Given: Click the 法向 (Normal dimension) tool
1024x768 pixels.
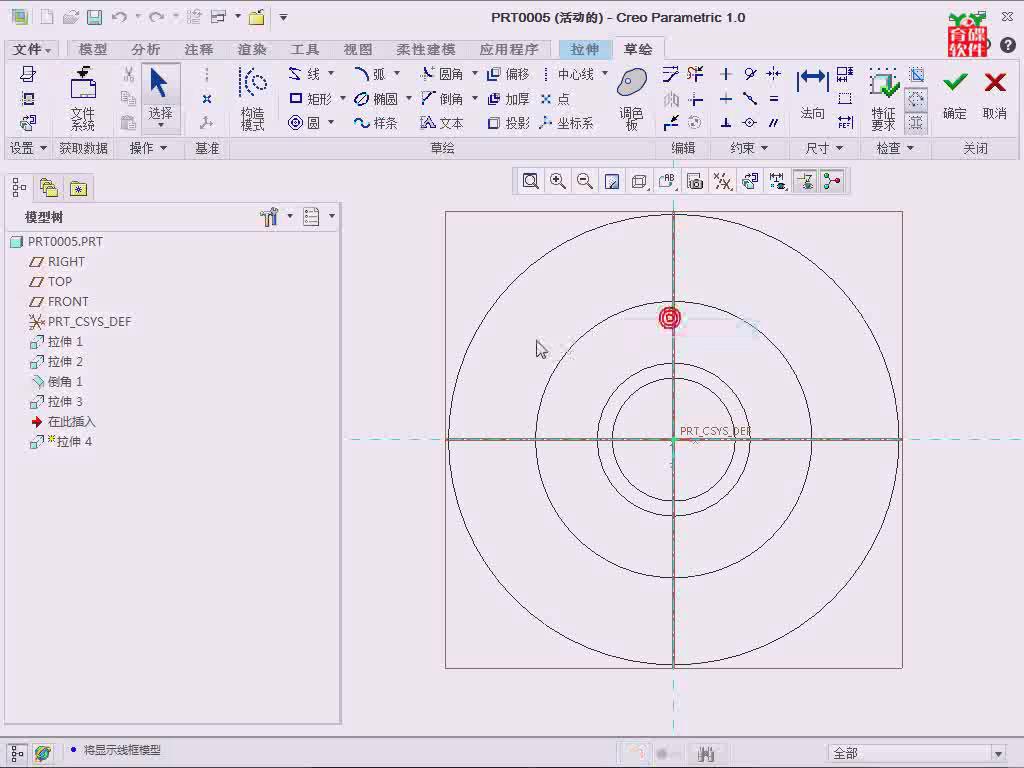Looking at the screenshot, I should pyautogui.click(x=812, y=95).
